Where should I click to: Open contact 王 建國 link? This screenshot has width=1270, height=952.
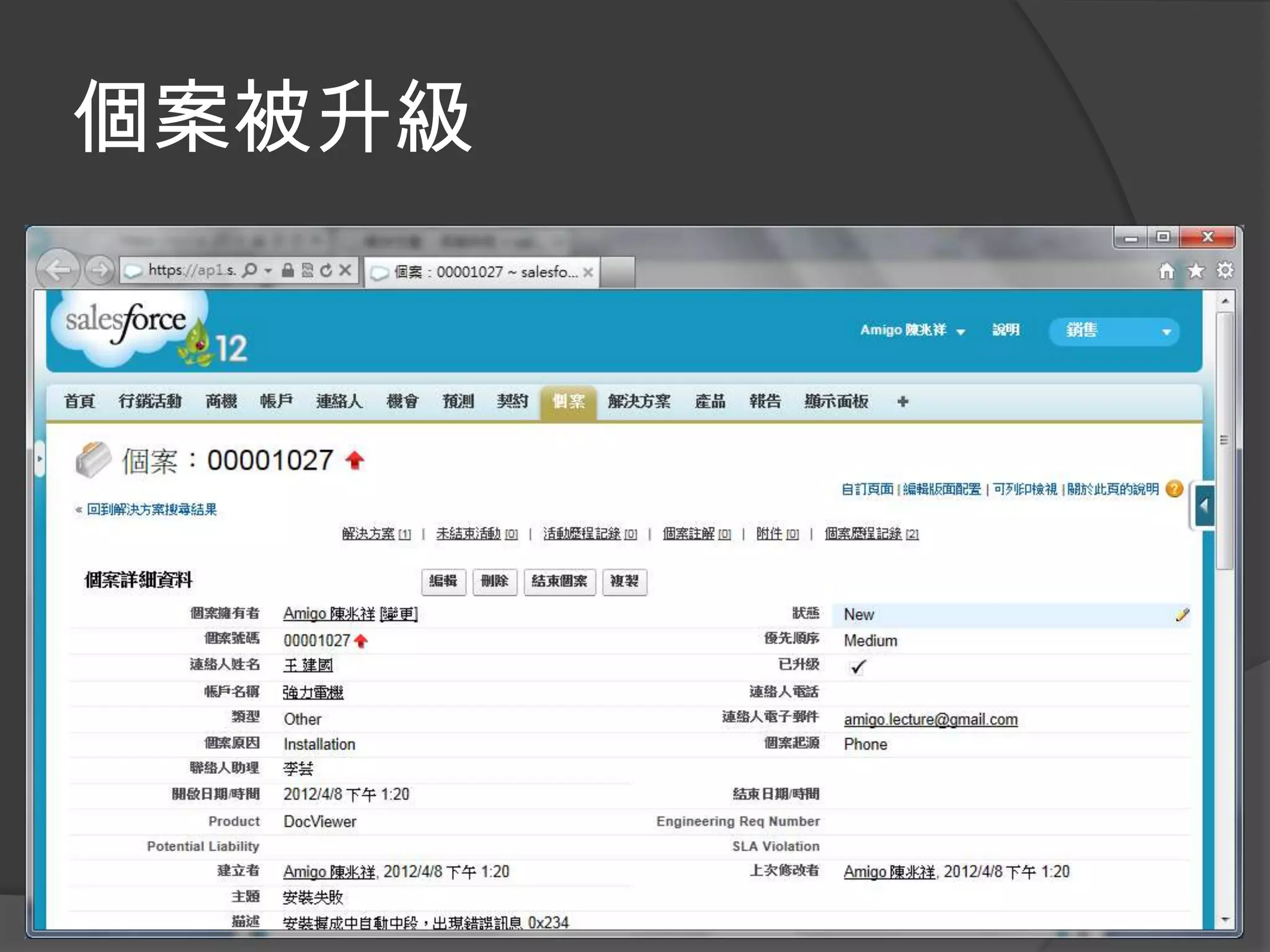[308, 666]
